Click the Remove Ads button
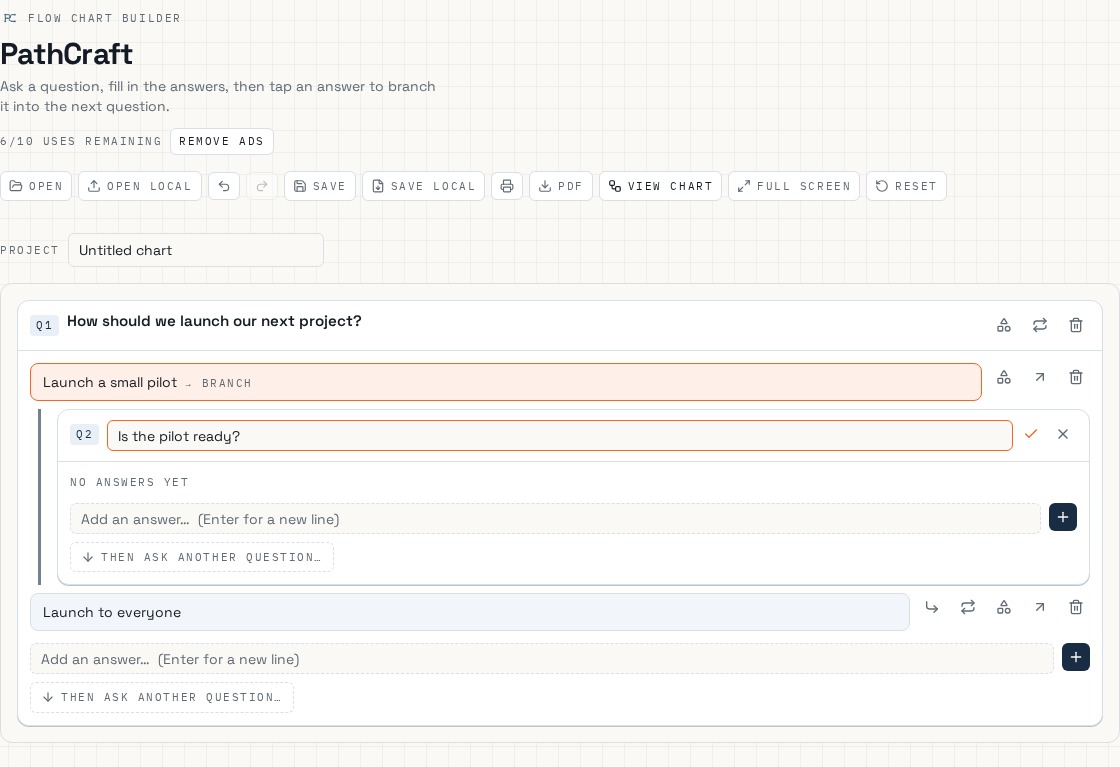1120x767 pixels. tap(221, 141)
